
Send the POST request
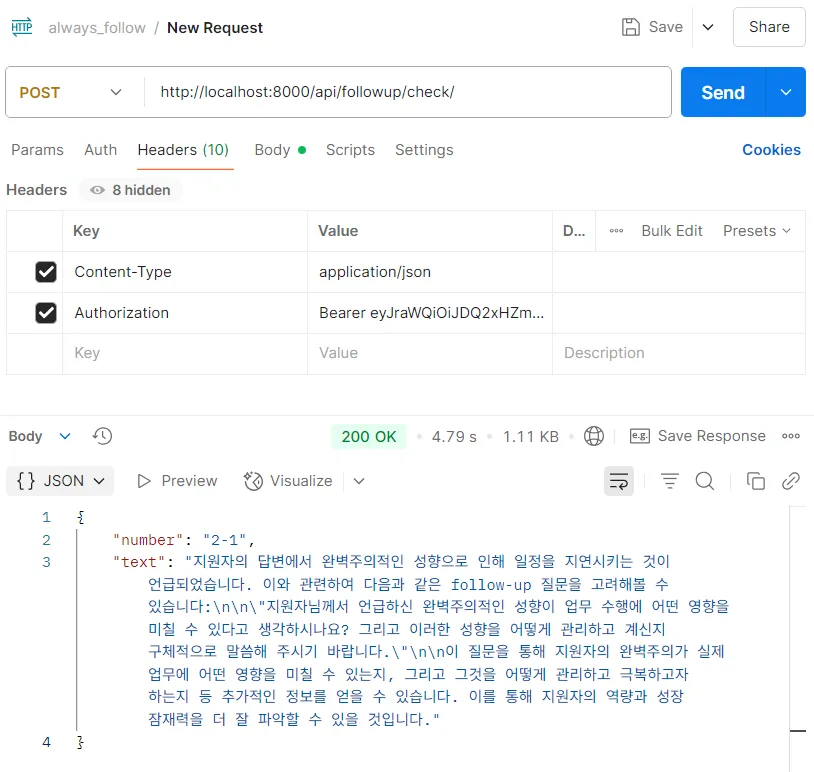[723, 92]
